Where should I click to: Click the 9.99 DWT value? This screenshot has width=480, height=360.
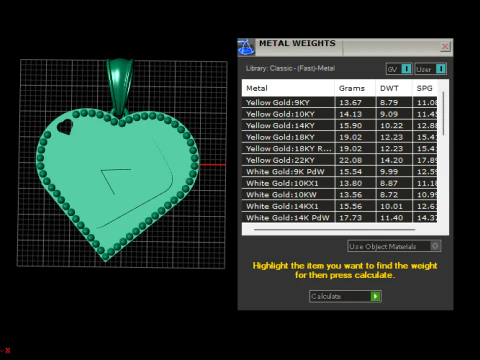click(389, 172)
